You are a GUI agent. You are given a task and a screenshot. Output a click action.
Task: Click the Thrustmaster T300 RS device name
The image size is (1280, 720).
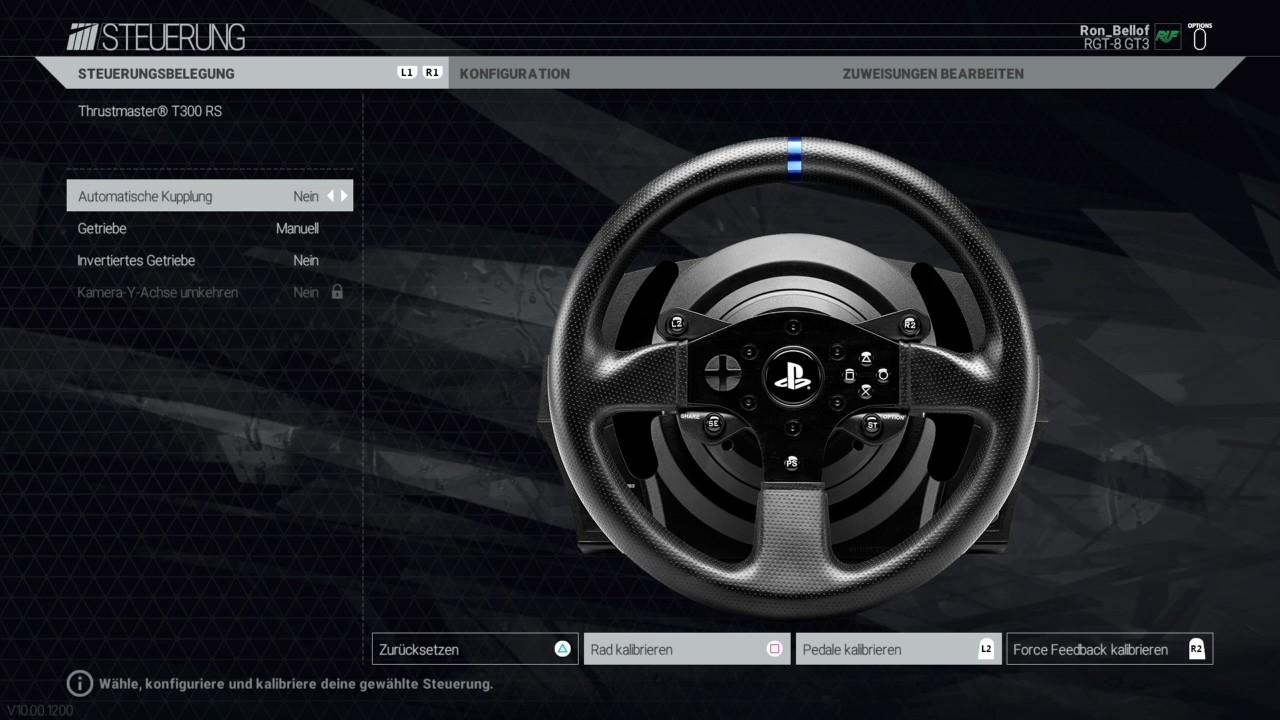(x=150, y=111)
